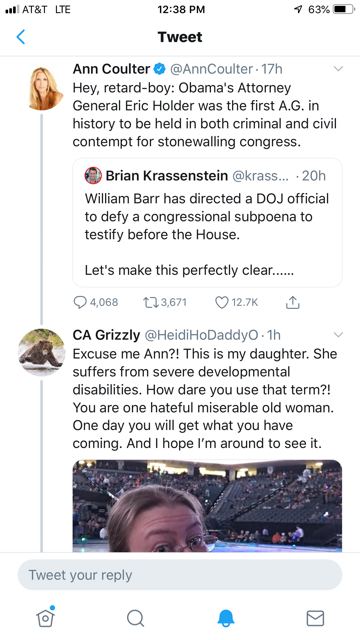Expand options caret on Ann Coulter's tweet
Screen dimensions: 360x640
tap(338, 69)
